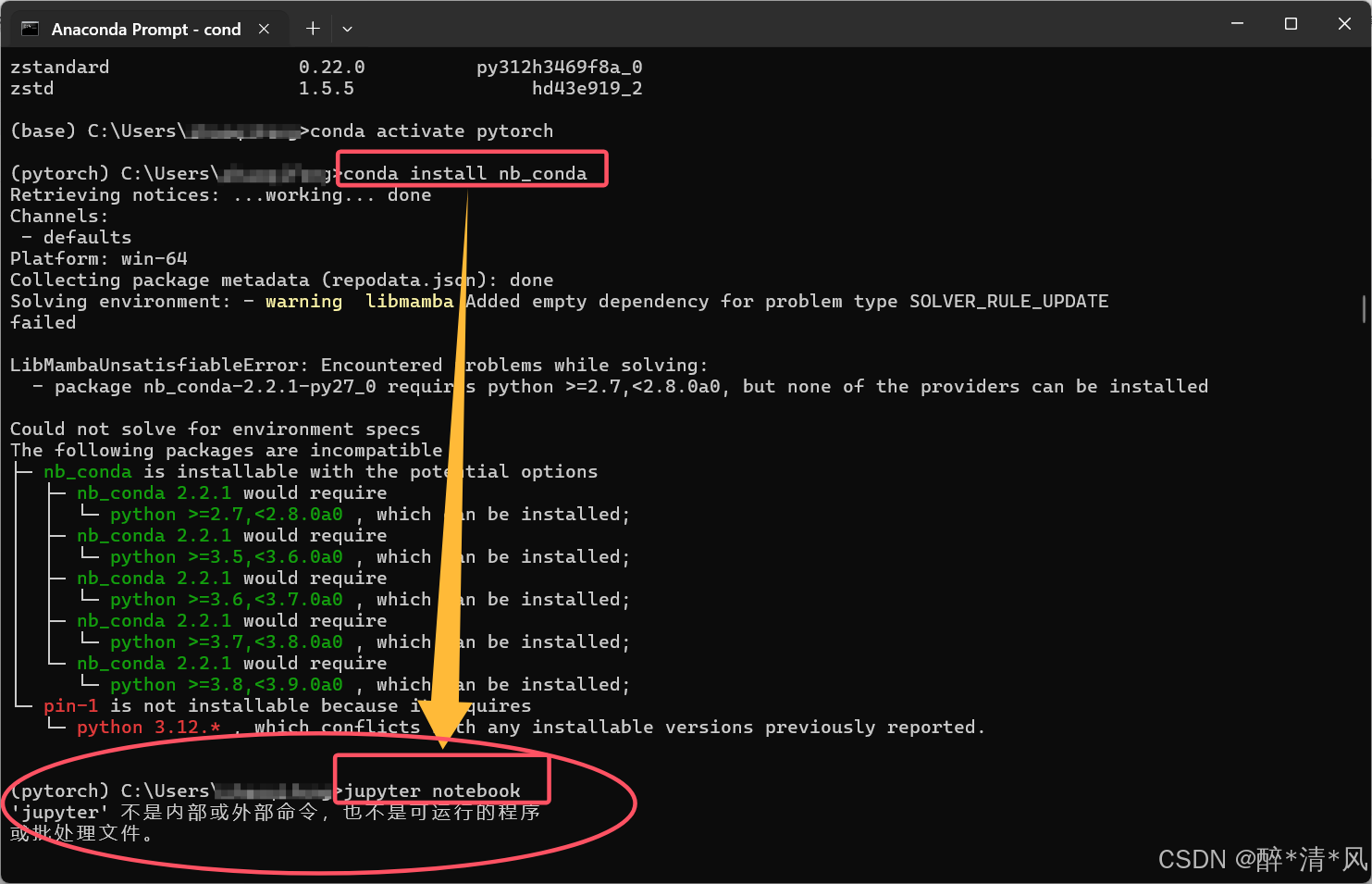Viewport: 1372px width, 884px height.
Task: Click the Anaconda Prompt icon on the tab
Action: point(31,29)
